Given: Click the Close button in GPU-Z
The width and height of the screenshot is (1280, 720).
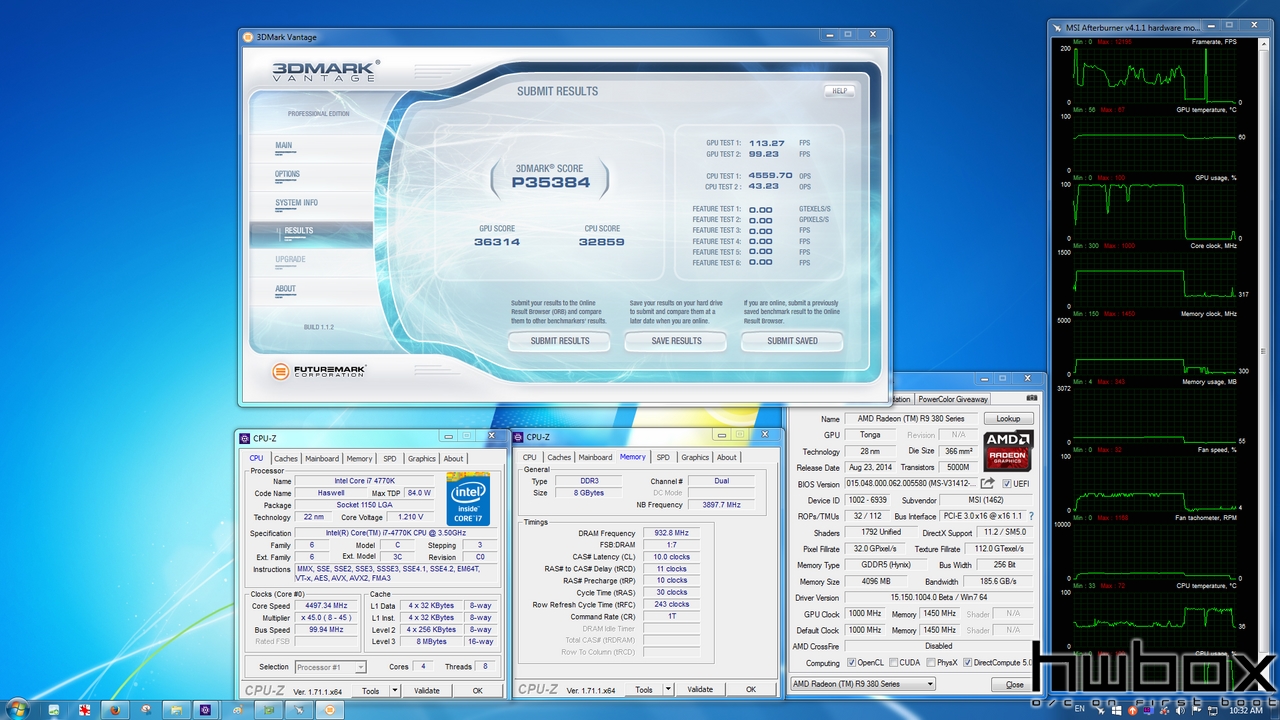Looking at the screenshot, I should coord(1014,684).
